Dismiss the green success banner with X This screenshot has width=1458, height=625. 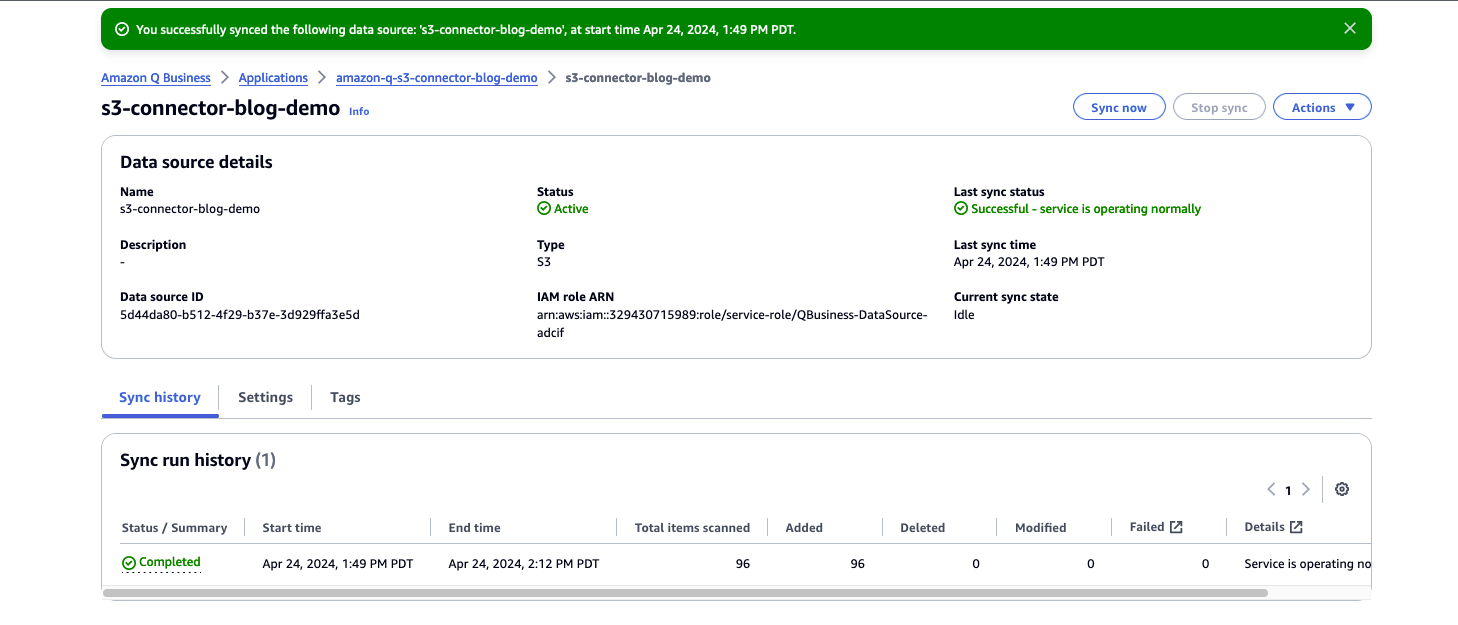click(1350, 28)
